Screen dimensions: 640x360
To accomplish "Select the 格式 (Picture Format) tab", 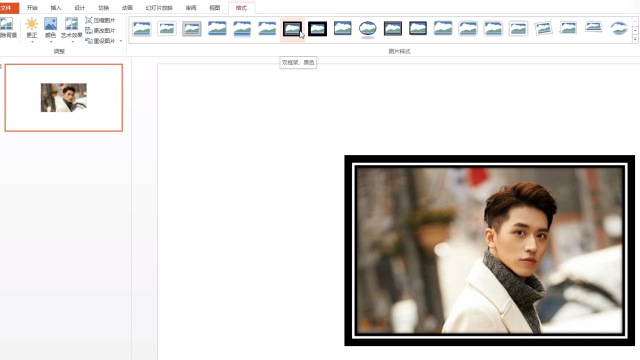I will (241, 8).
